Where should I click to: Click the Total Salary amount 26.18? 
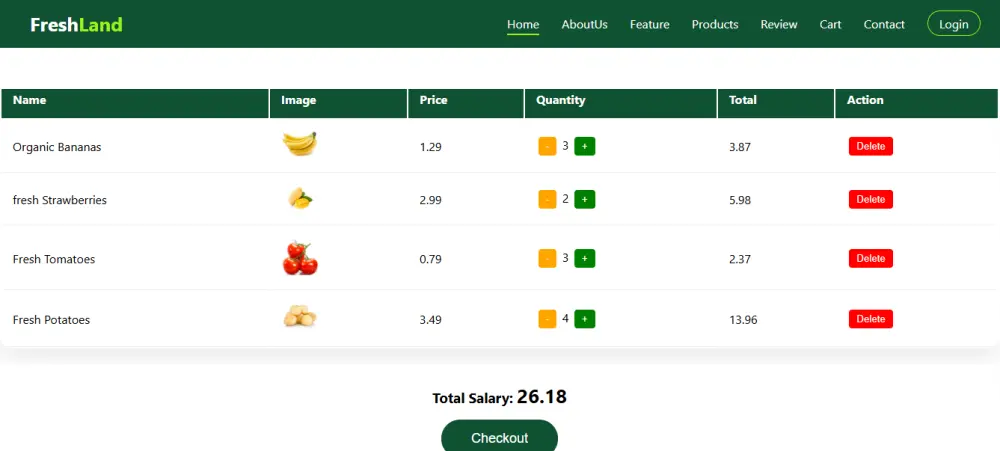(541, 397)
